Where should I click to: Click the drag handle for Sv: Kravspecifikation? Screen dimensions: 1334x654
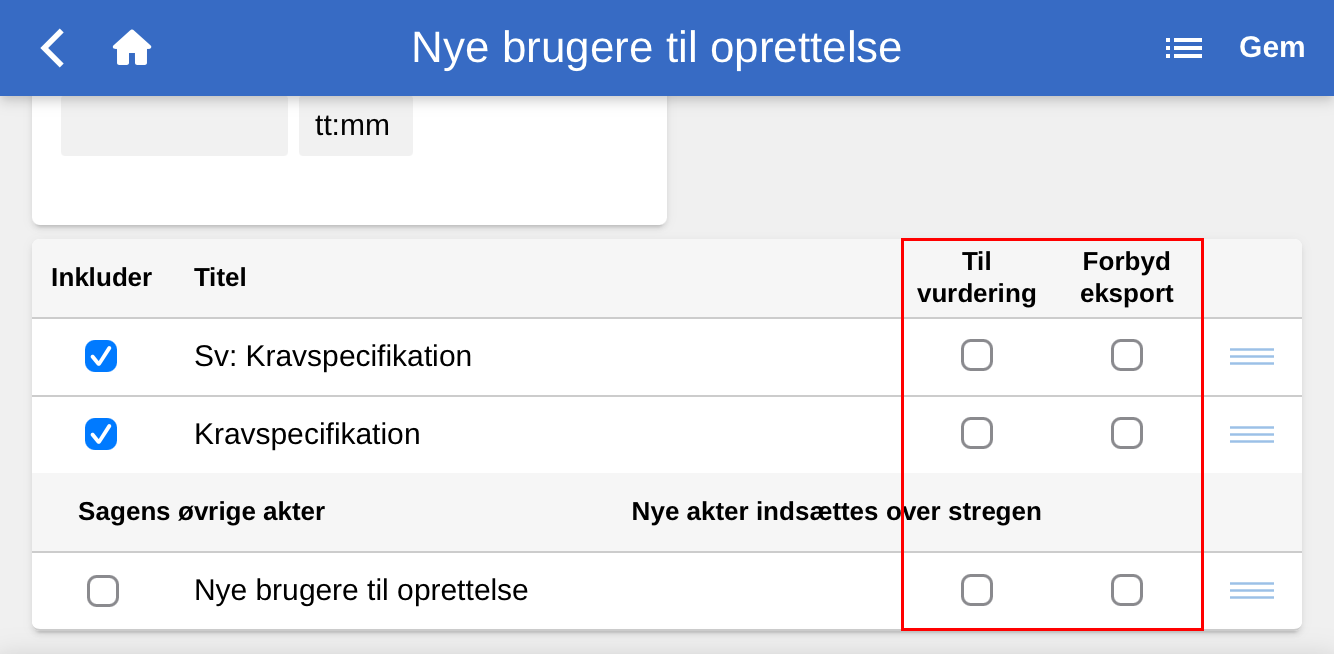click(x=1251, y=356)
